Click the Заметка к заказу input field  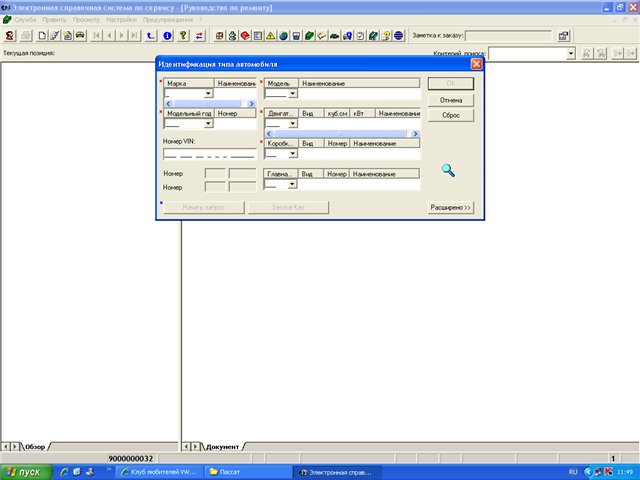tap(508, 36)
